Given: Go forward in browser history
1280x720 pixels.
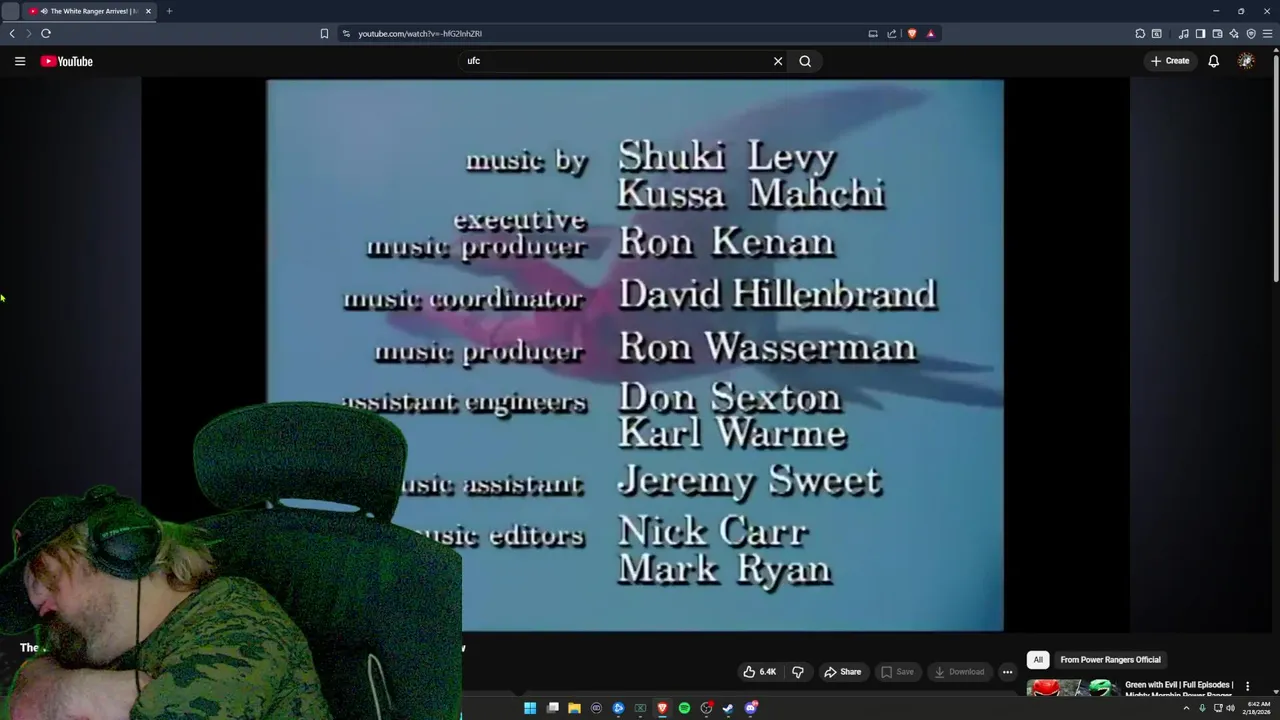Looking at the screenshot, I should [28, 33].
